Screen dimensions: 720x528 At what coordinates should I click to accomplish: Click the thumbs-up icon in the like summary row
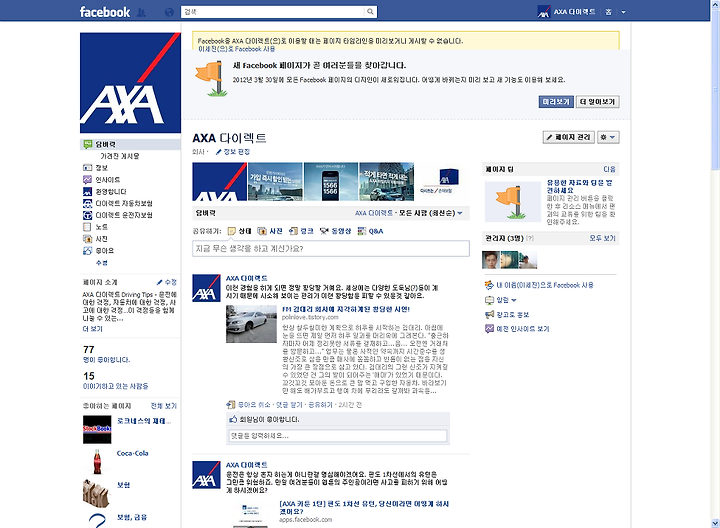tap(233, 419)
